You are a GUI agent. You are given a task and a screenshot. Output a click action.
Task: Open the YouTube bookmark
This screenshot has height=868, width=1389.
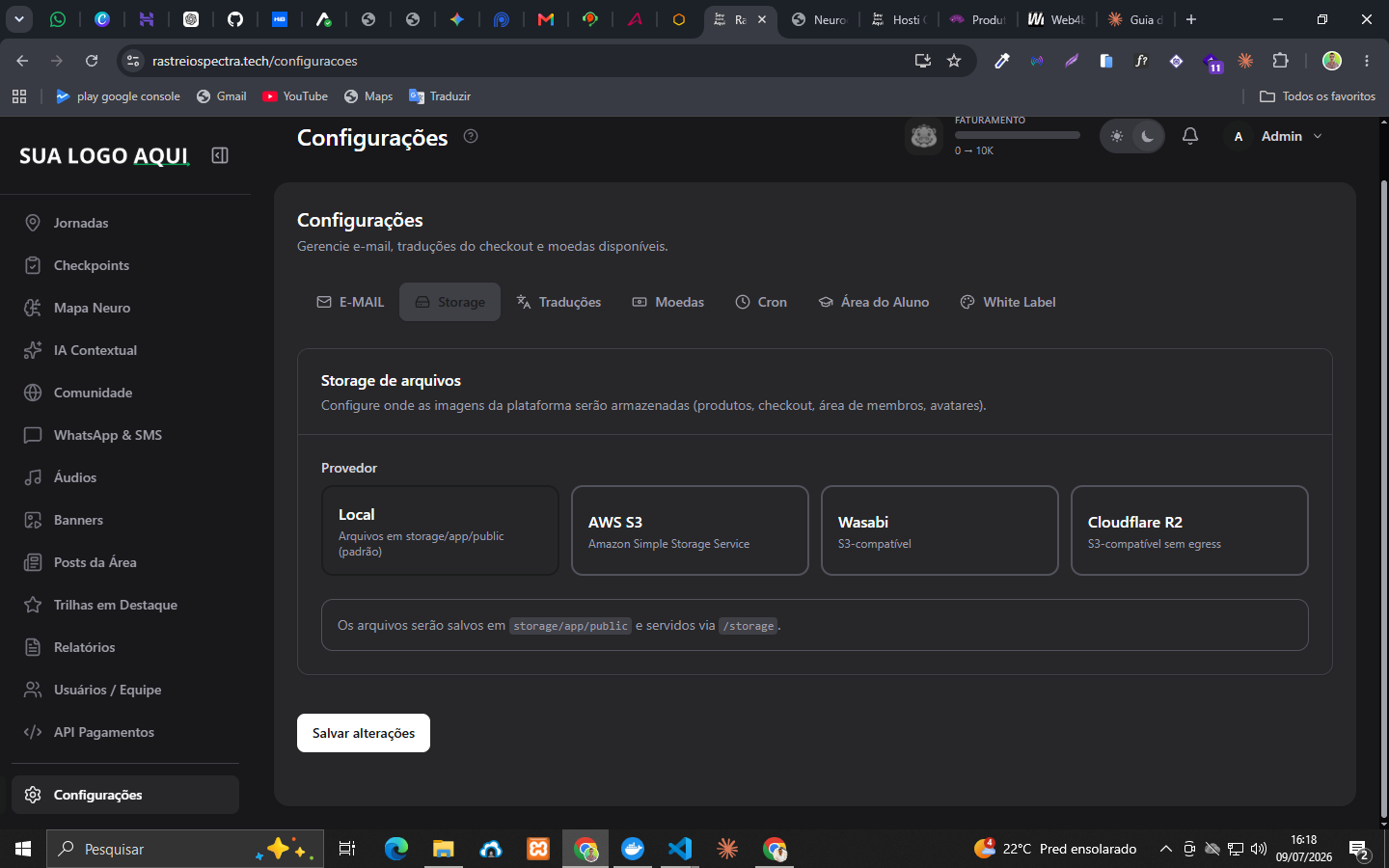pos(295,96)
